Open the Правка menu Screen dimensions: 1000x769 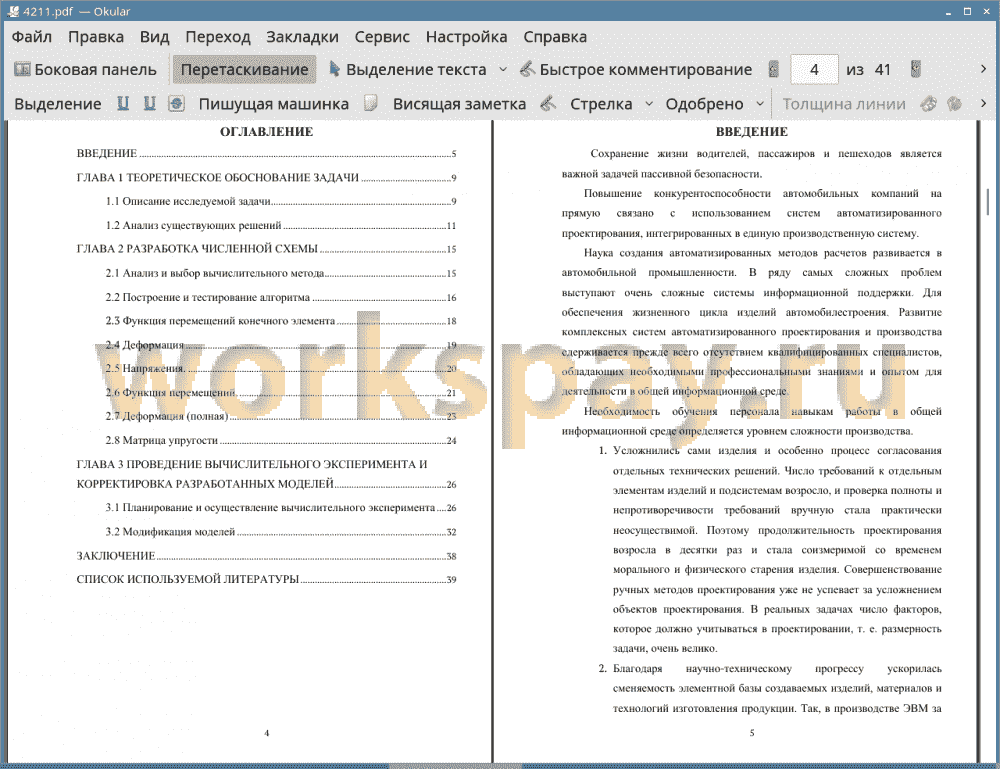(96, 37)
